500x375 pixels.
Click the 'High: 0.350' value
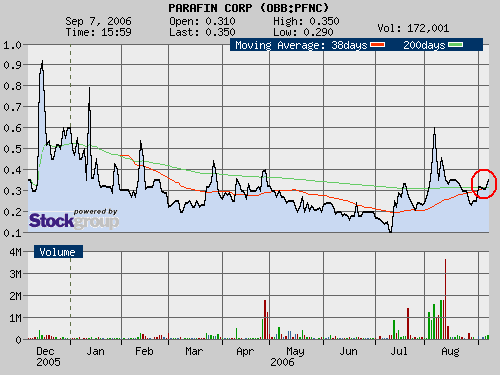tap(306, 21)
